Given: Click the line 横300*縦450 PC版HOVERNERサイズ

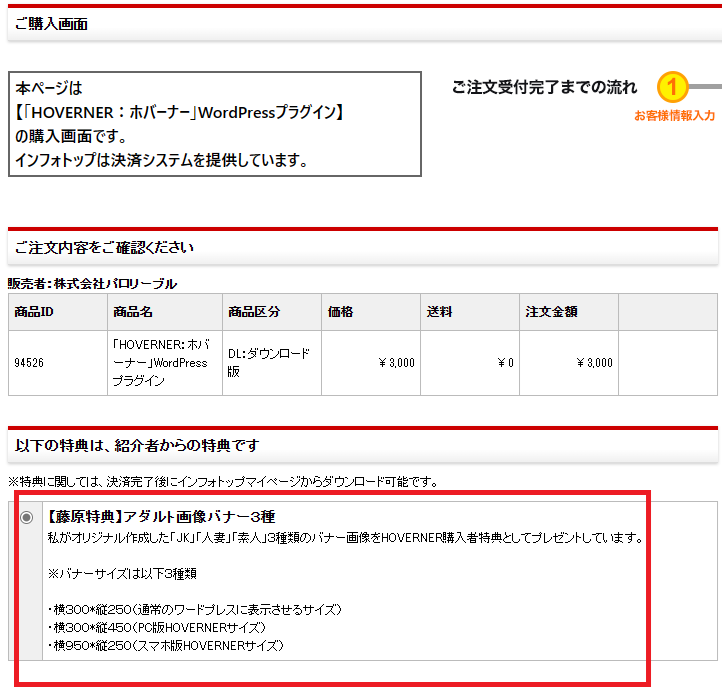Looking at the screenshot, I should pyautogui.click(x=157, y=628).
